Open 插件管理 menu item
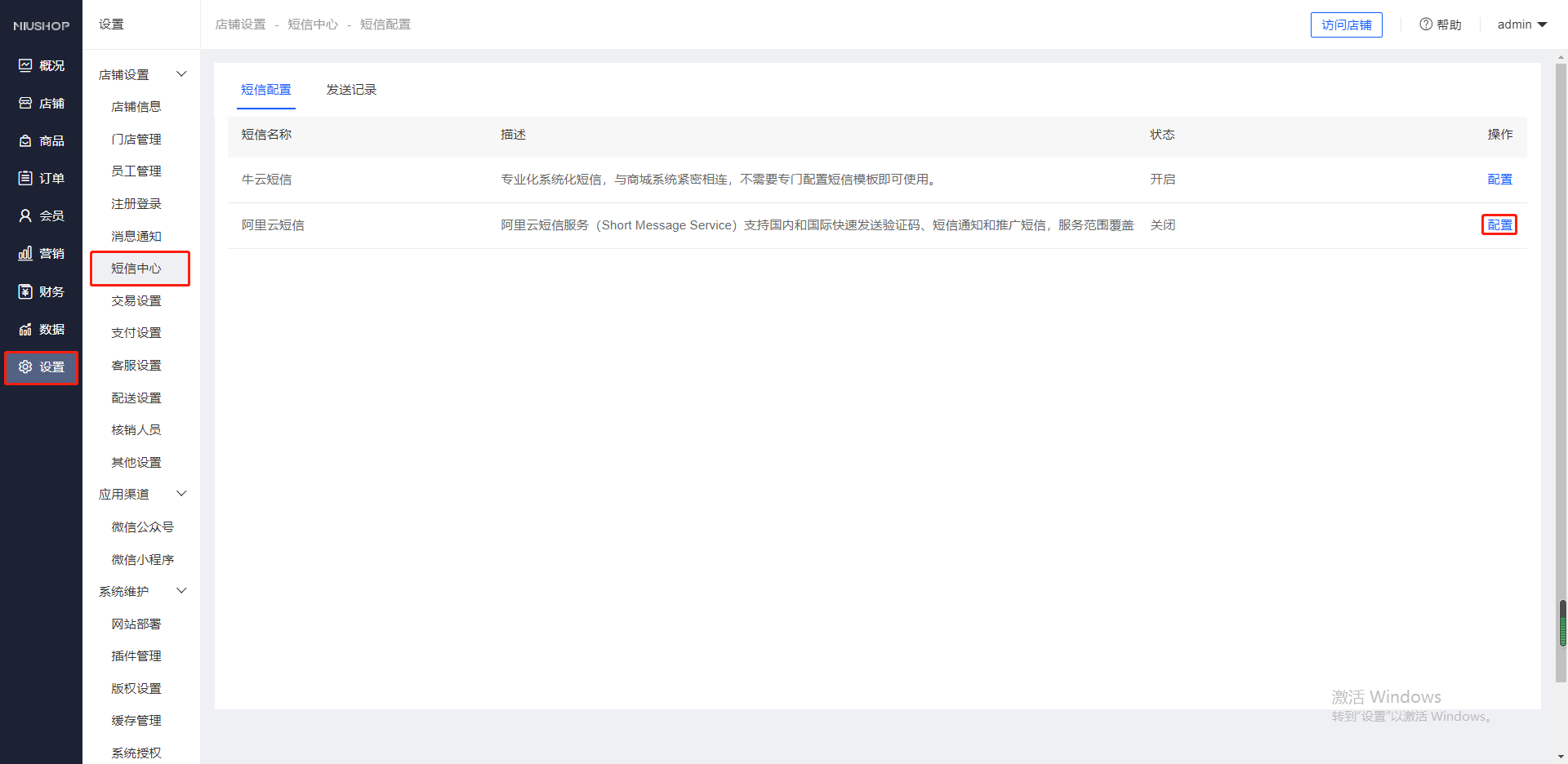 136,656
